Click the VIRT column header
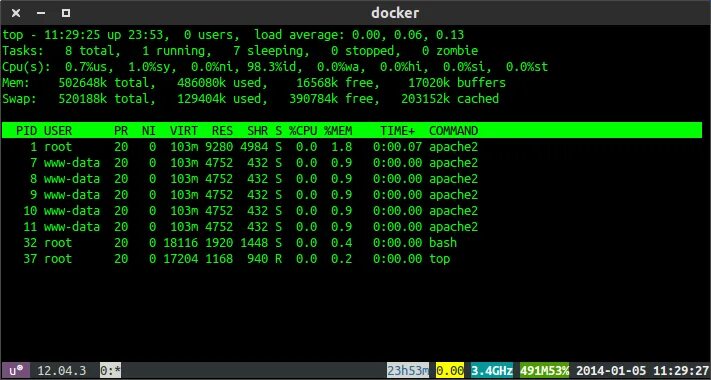711x380 pixels. [184, 131]
